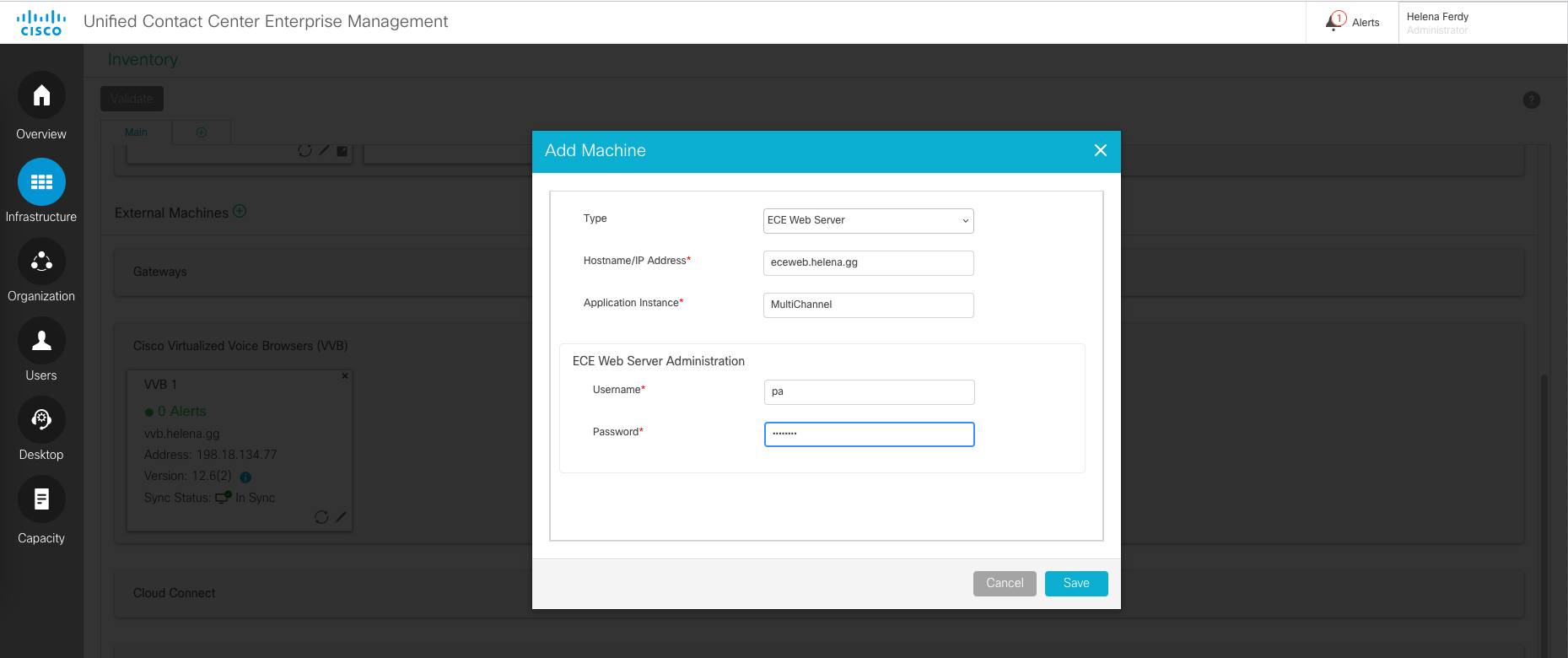Image resolution: width=1568 pixels, height=658 pixels.
Task: Click the Alerts bell icon
Action: (1335, 22)
